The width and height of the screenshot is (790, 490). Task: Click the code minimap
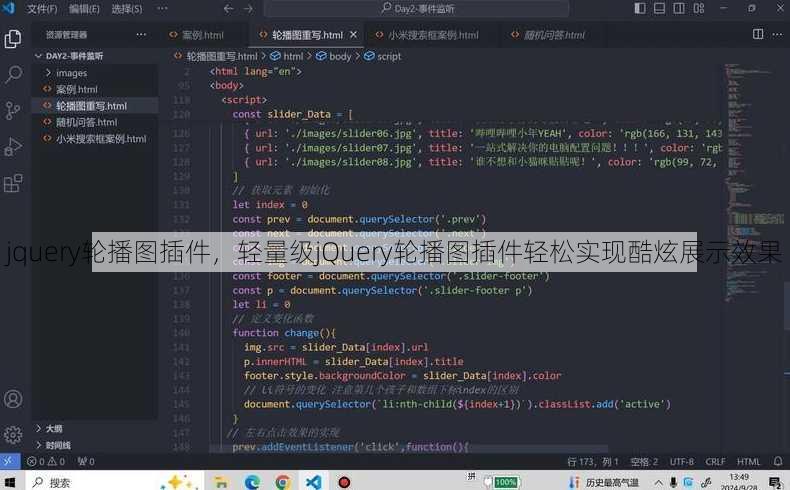(752, 184)
